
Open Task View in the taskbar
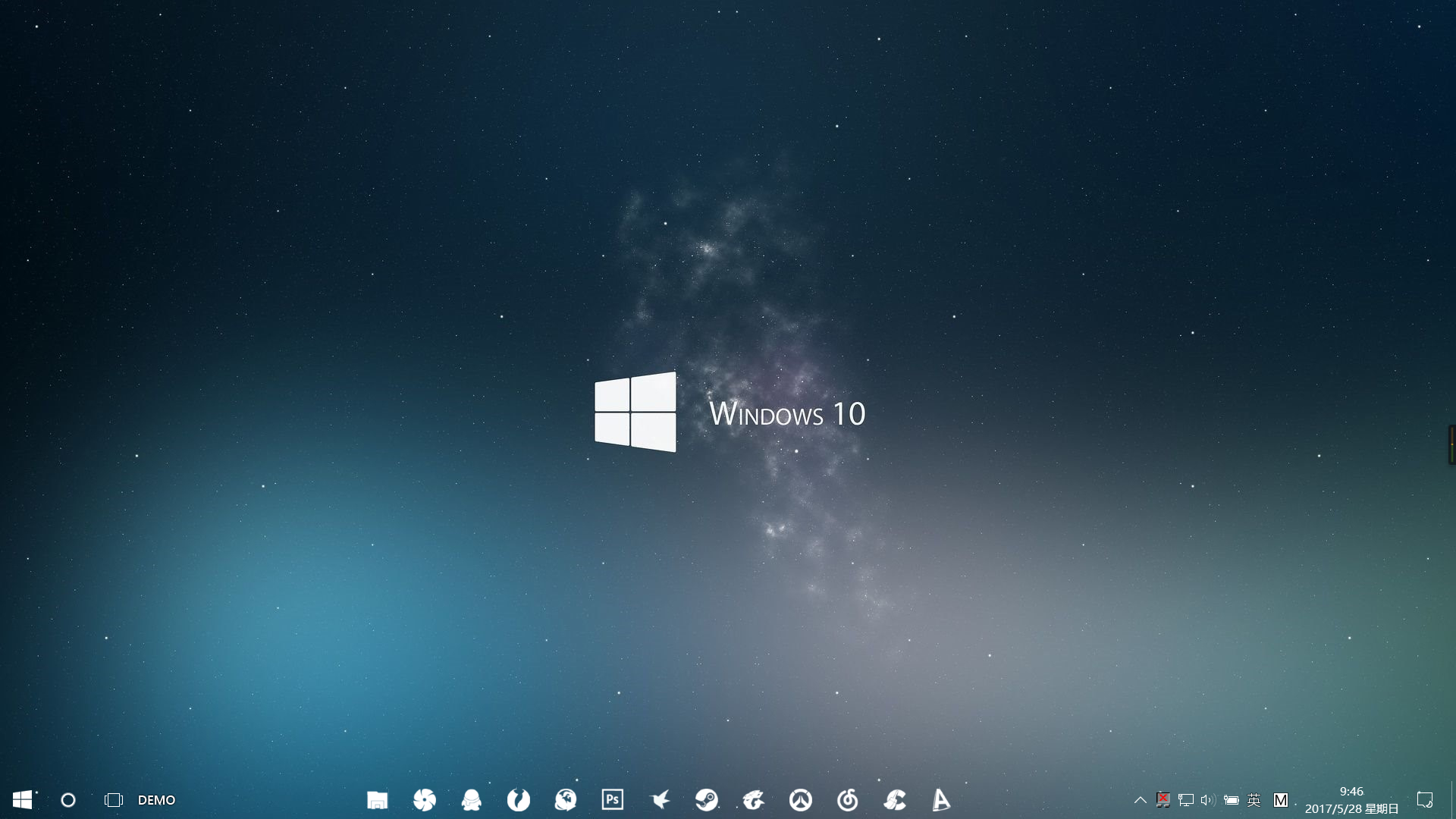tap(113, 799)
